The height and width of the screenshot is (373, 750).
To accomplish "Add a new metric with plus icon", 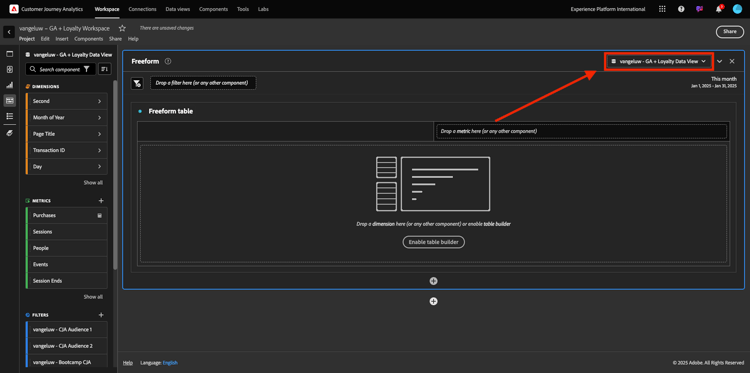I will pyautogui.click(x=101, y=201).
